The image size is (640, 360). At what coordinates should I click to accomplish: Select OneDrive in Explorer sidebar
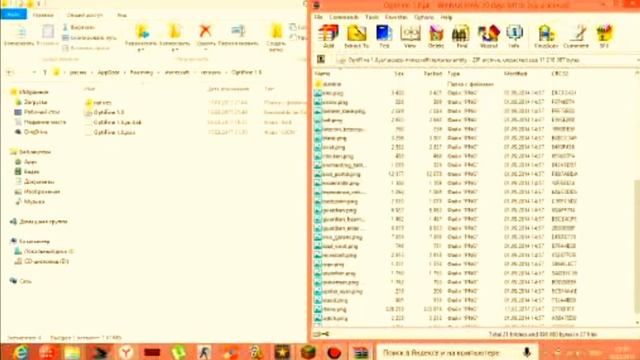(x=36, y=132)
